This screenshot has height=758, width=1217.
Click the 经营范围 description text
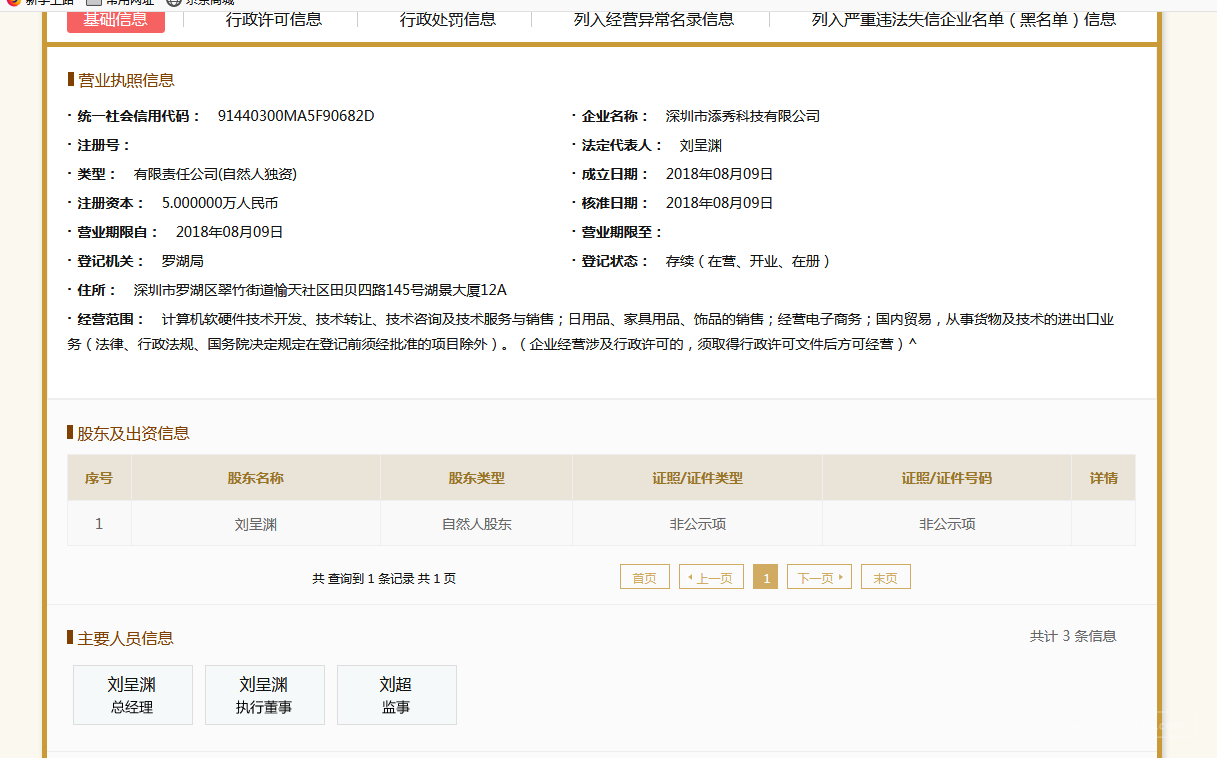592,332
